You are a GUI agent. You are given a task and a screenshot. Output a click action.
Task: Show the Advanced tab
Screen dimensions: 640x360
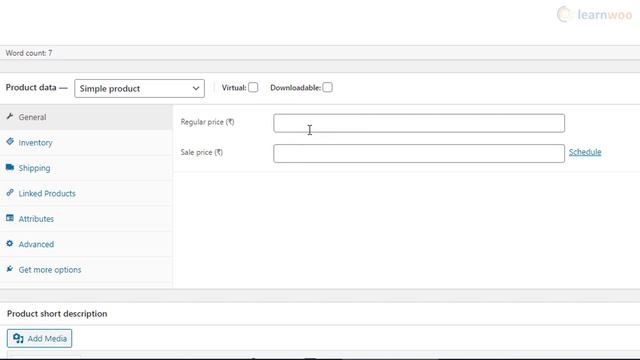(x=86, y=244)
